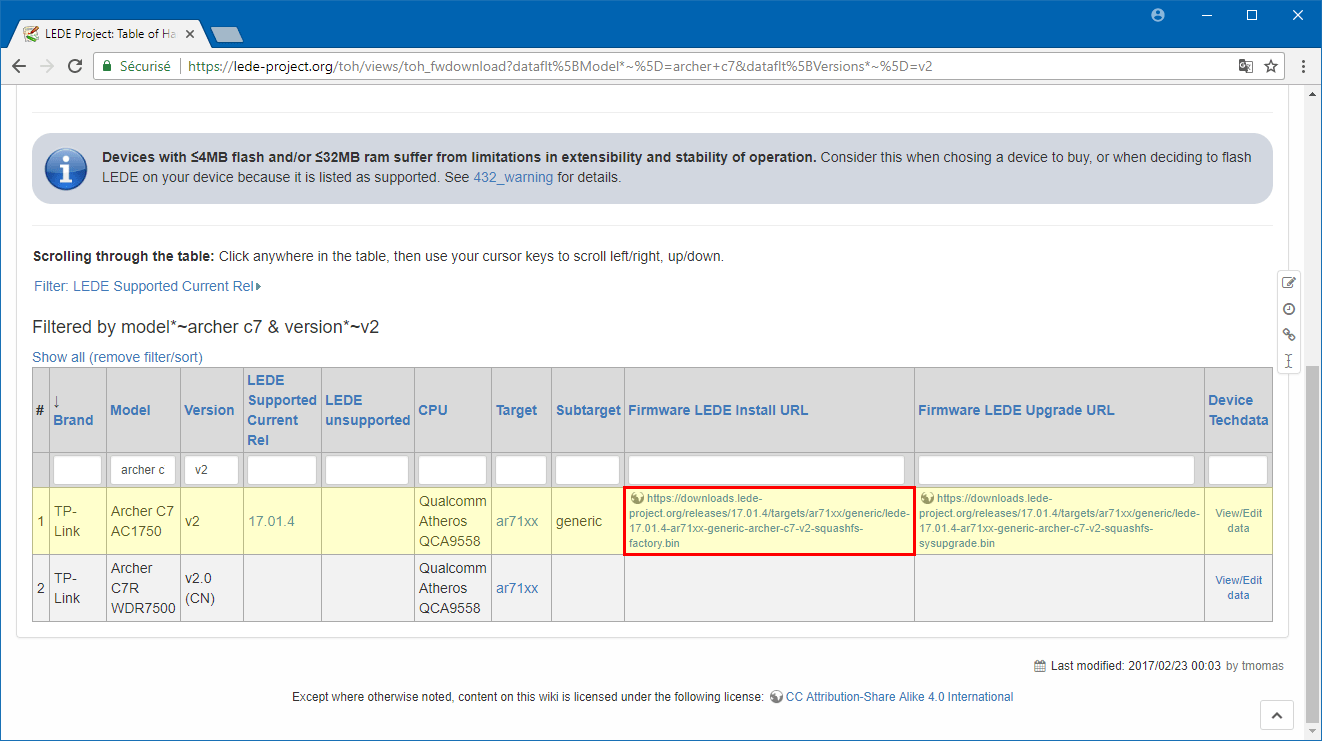
Task: Open the translate page icon in address bar
Action: pos(1245,66)
